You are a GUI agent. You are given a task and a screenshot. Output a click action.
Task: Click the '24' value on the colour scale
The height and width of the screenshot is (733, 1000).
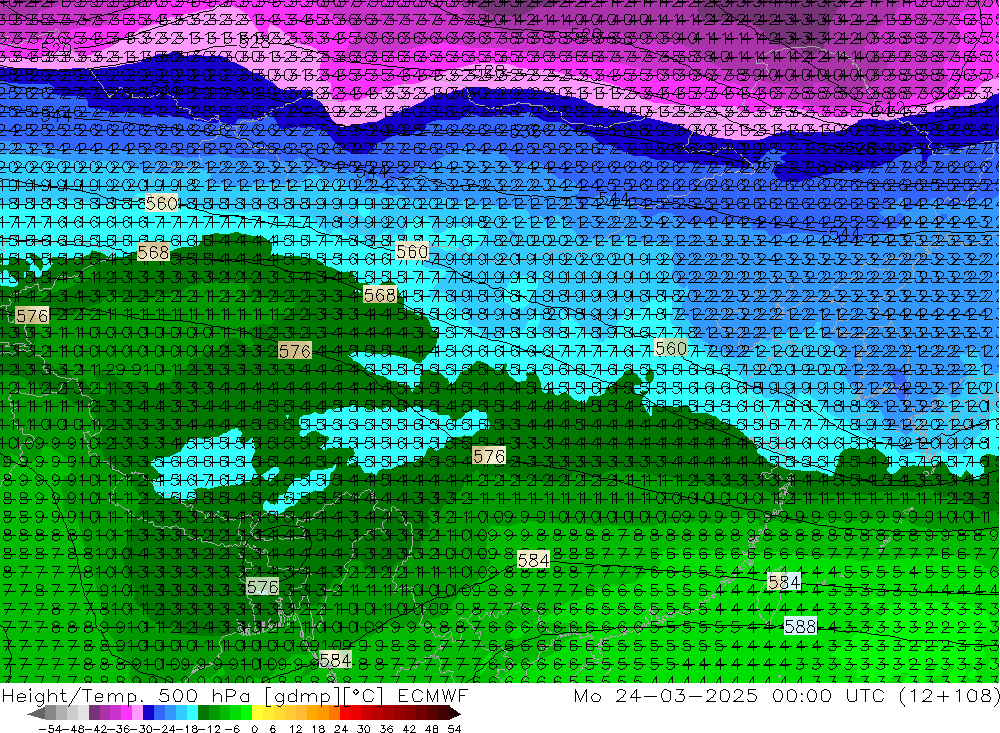(341, 729)
